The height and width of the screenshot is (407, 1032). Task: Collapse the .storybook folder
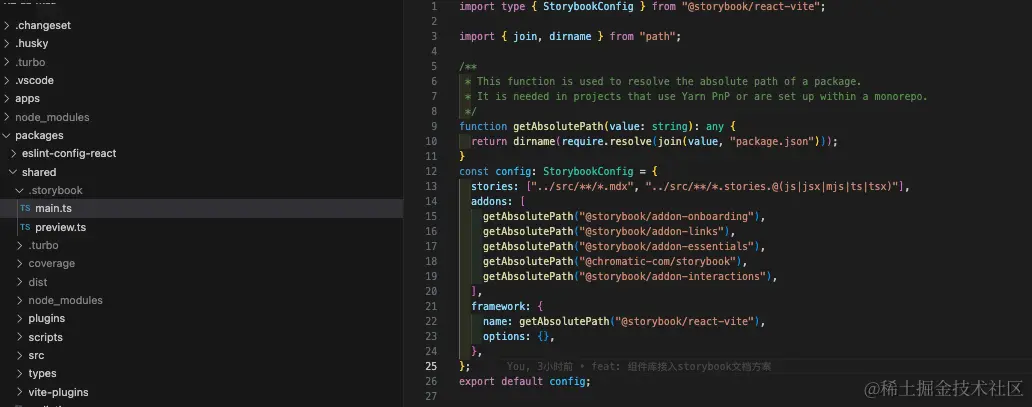[x=55, y=190]
